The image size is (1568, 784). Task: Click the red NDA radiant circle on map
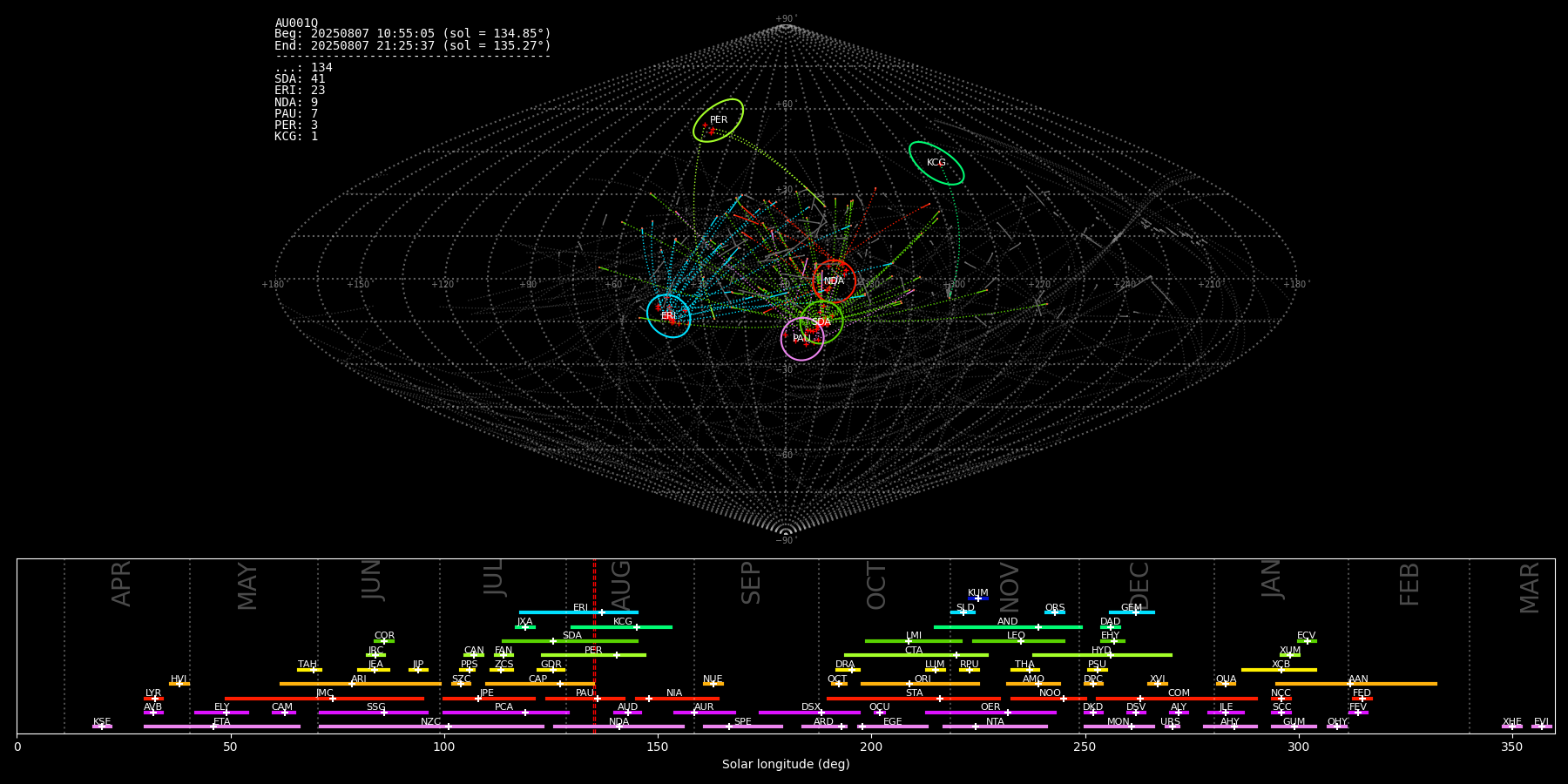(x=834, y=281)
